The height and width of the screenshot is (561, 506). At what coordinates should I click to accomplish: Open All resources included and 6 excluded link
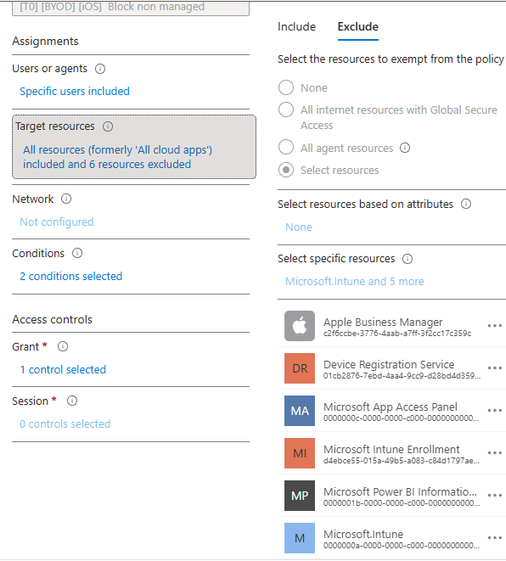point(118,157)
